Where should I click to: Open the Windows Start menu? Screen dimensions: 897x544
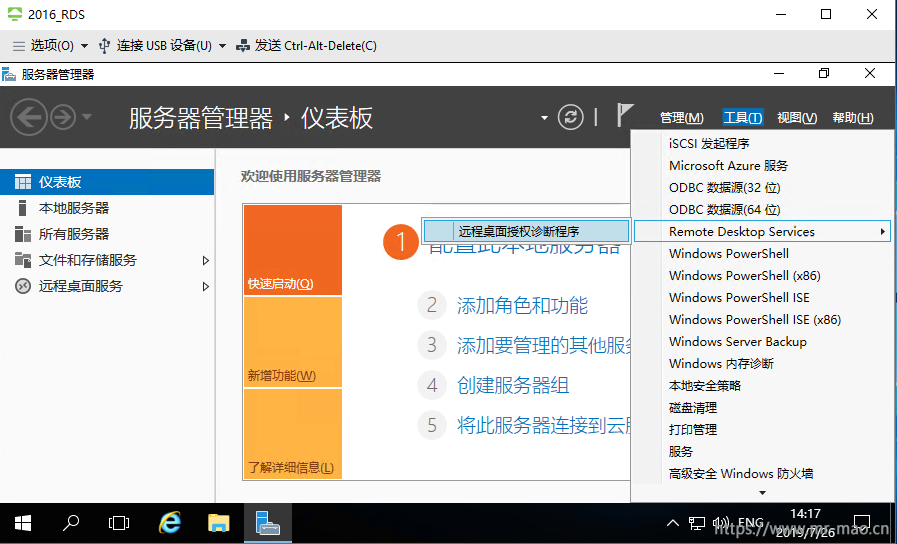(x=23, y=523)
